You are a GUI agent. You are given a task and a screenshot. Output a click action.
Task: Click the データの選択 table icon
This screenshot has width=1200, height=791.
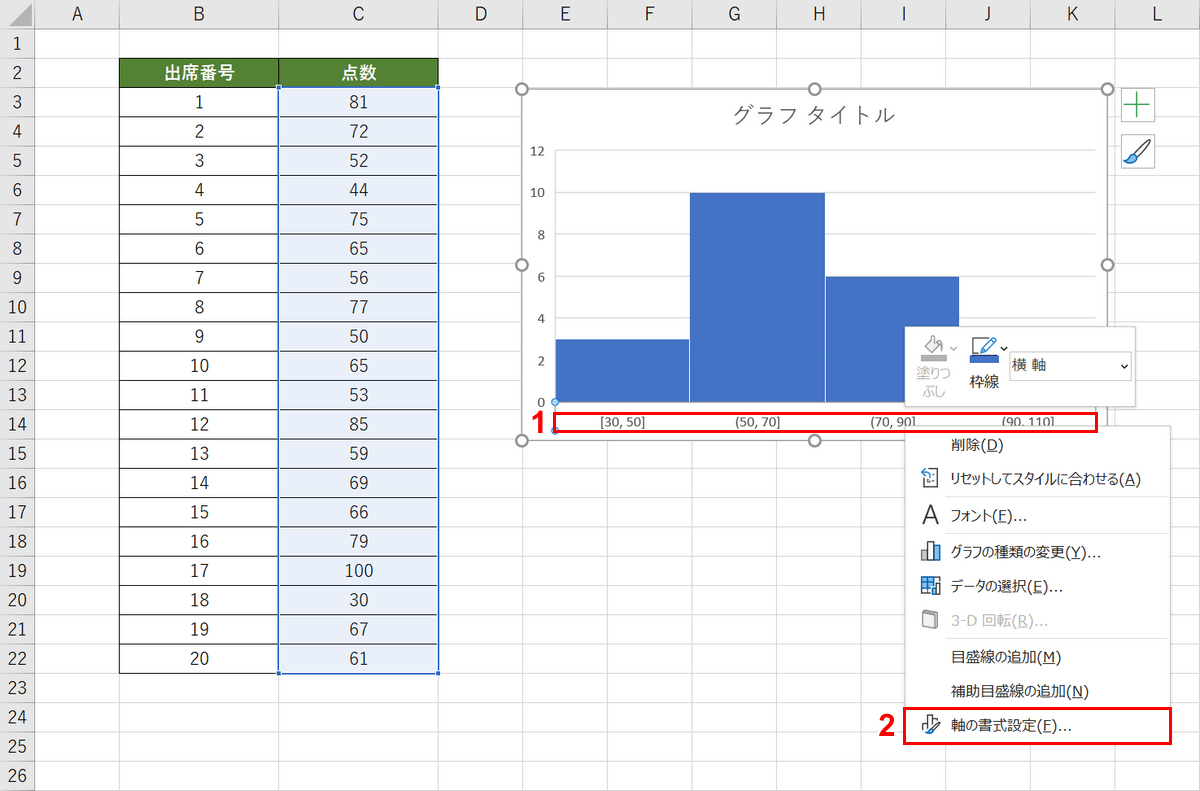coord(930,586)
